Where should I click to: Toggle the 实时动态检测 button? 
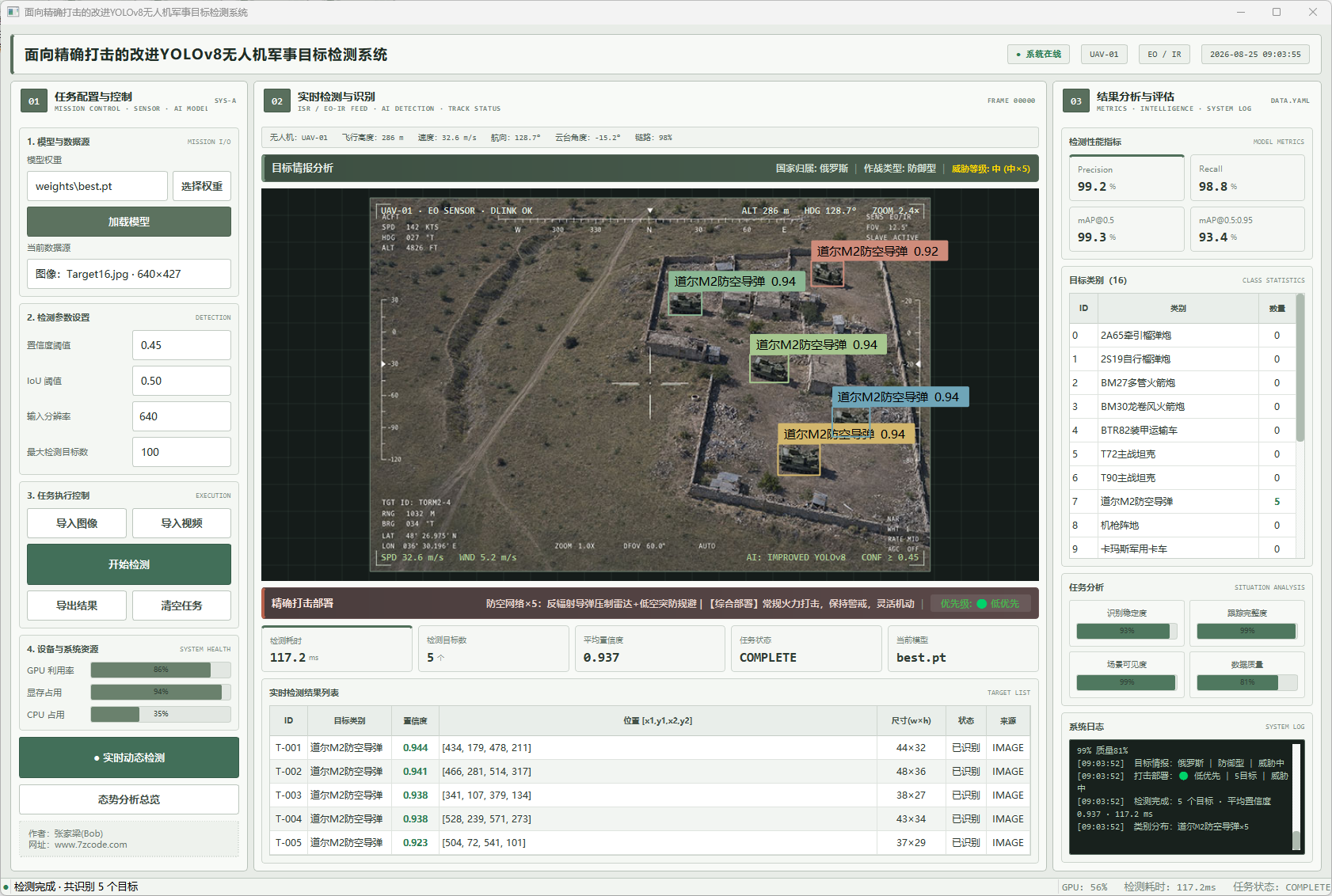click(129, 757)
